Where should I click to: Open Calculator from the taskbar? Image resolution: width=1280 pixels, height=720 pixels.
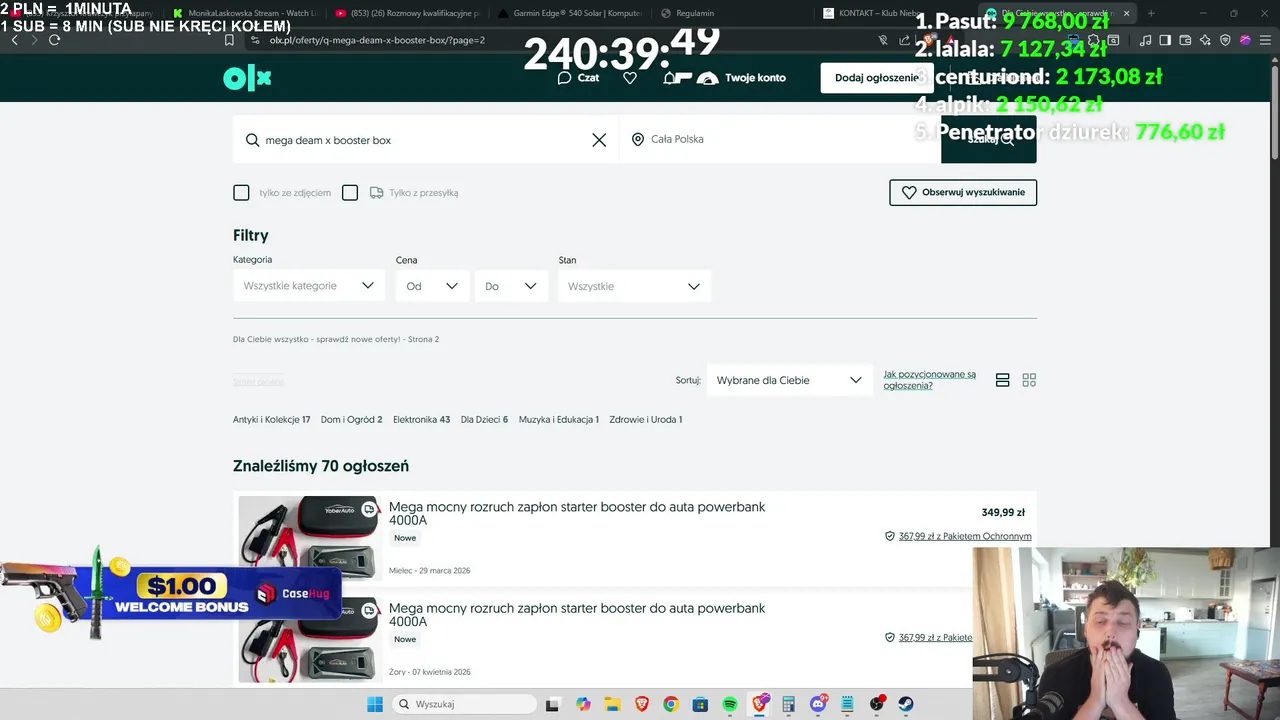pos(789,704)
